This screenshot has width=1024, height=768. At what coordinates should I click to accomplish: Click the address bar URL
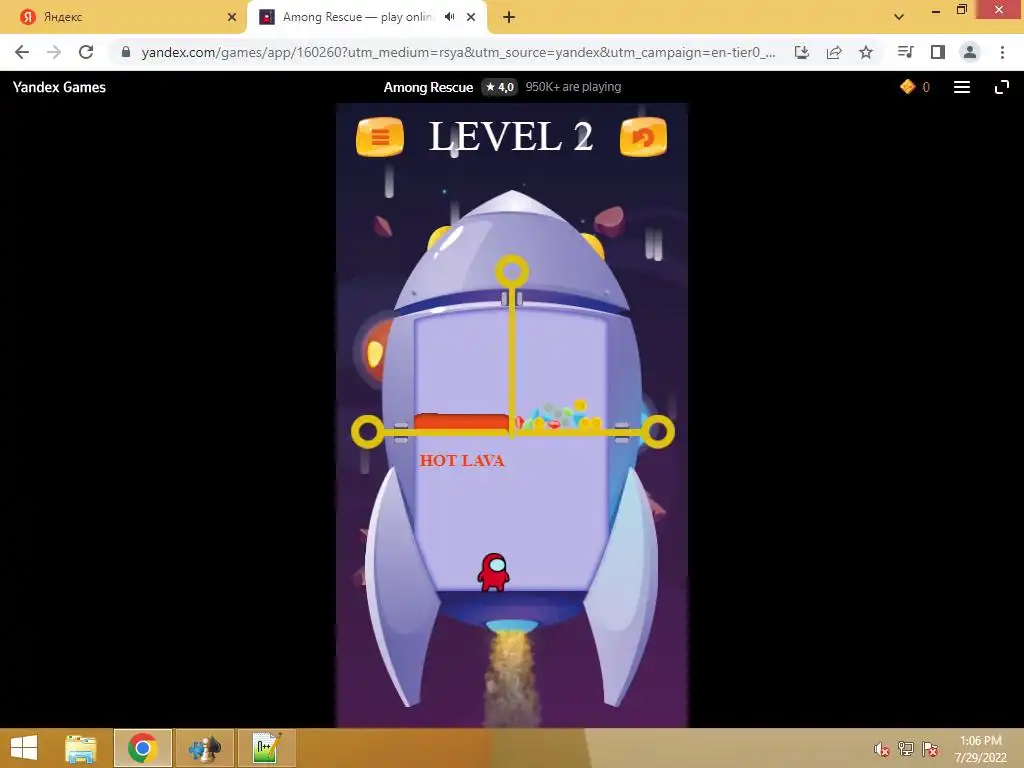458,52
